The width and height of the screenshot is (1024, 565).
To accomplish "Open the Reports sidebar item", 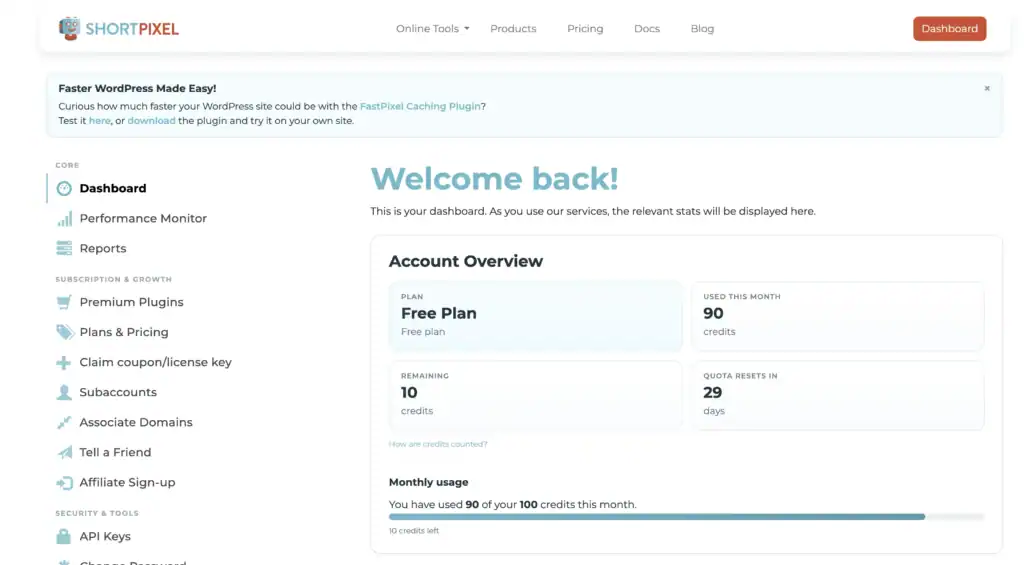I will (x=103, y=248).
